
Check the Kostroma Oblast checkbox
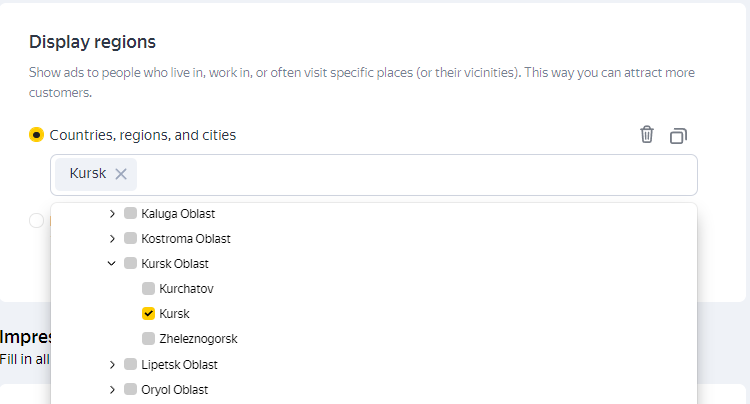point(130,238)
